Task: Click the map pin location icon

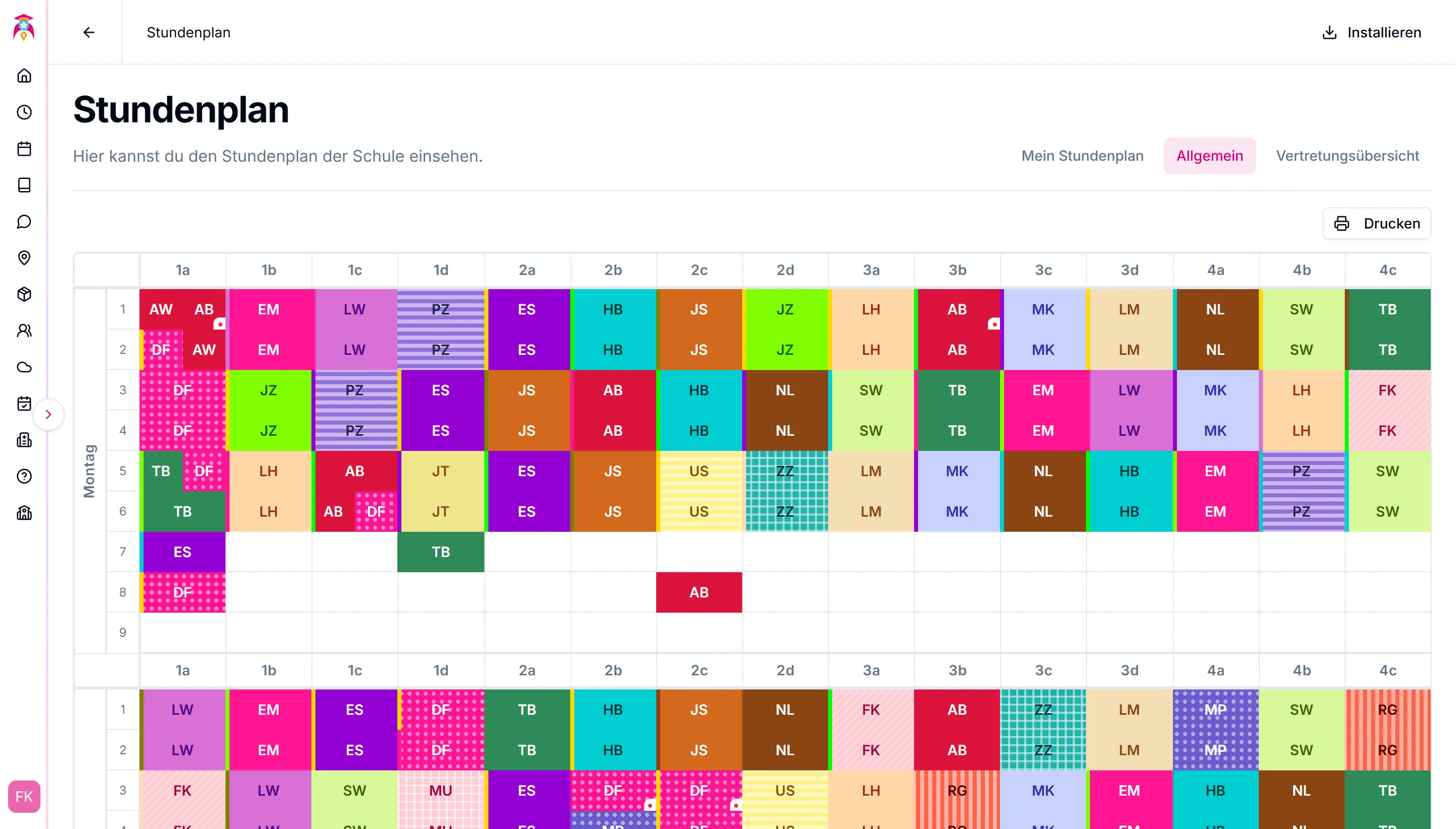Action: click(x=24, y=258)
